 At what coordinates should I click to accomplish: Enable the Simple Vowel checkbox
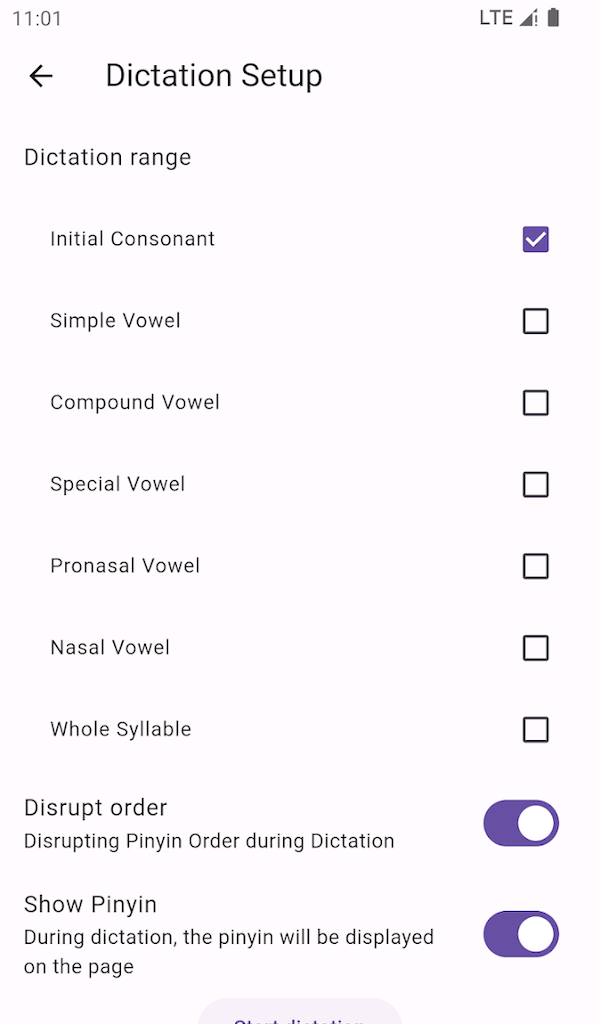(x=536, y=321)
